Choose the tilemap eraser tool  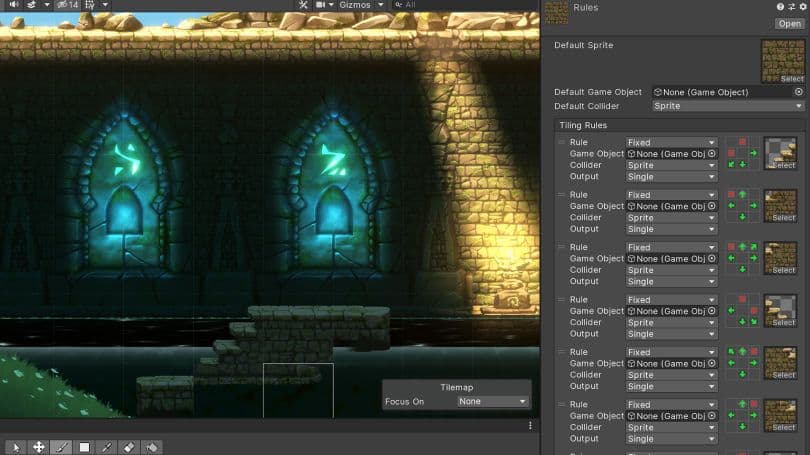coord(129,447)
